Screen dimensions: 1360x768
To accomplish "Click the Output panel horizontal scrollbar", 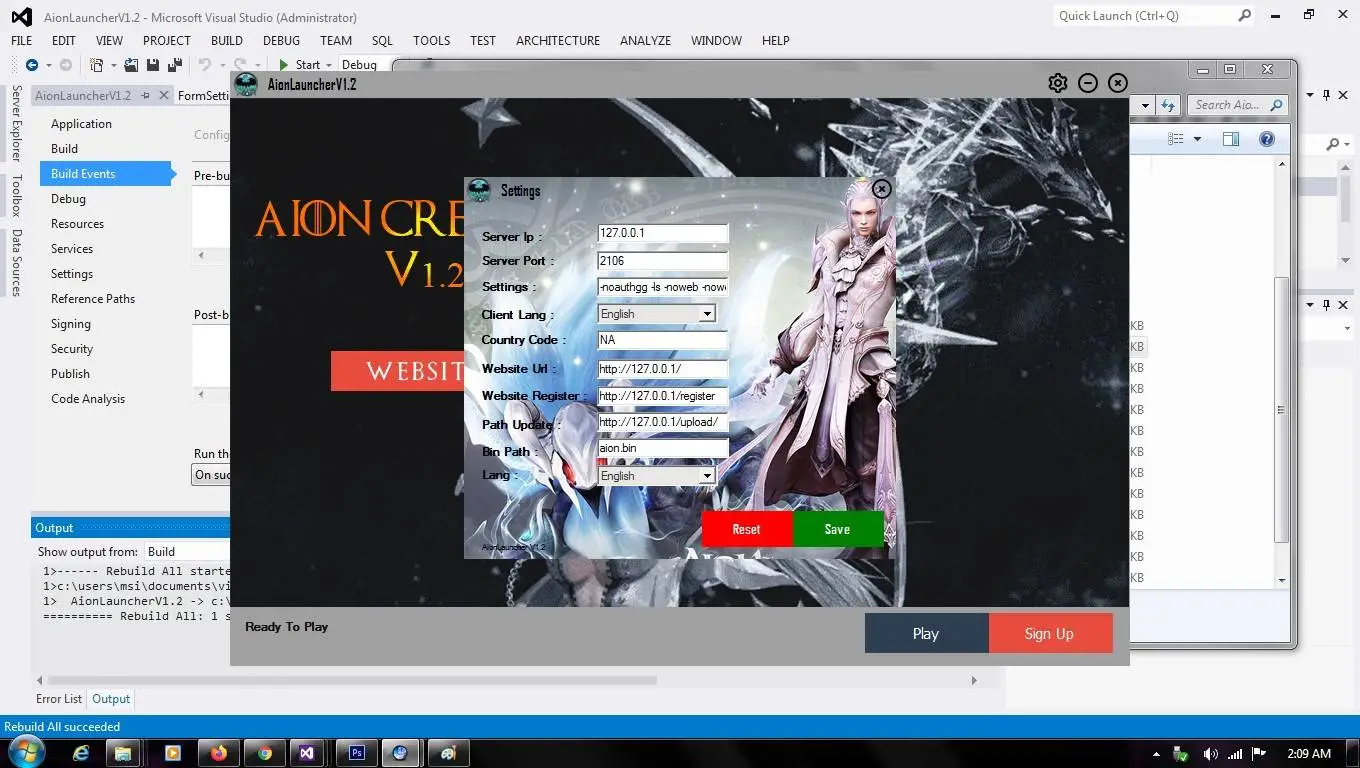I will 353,680.
